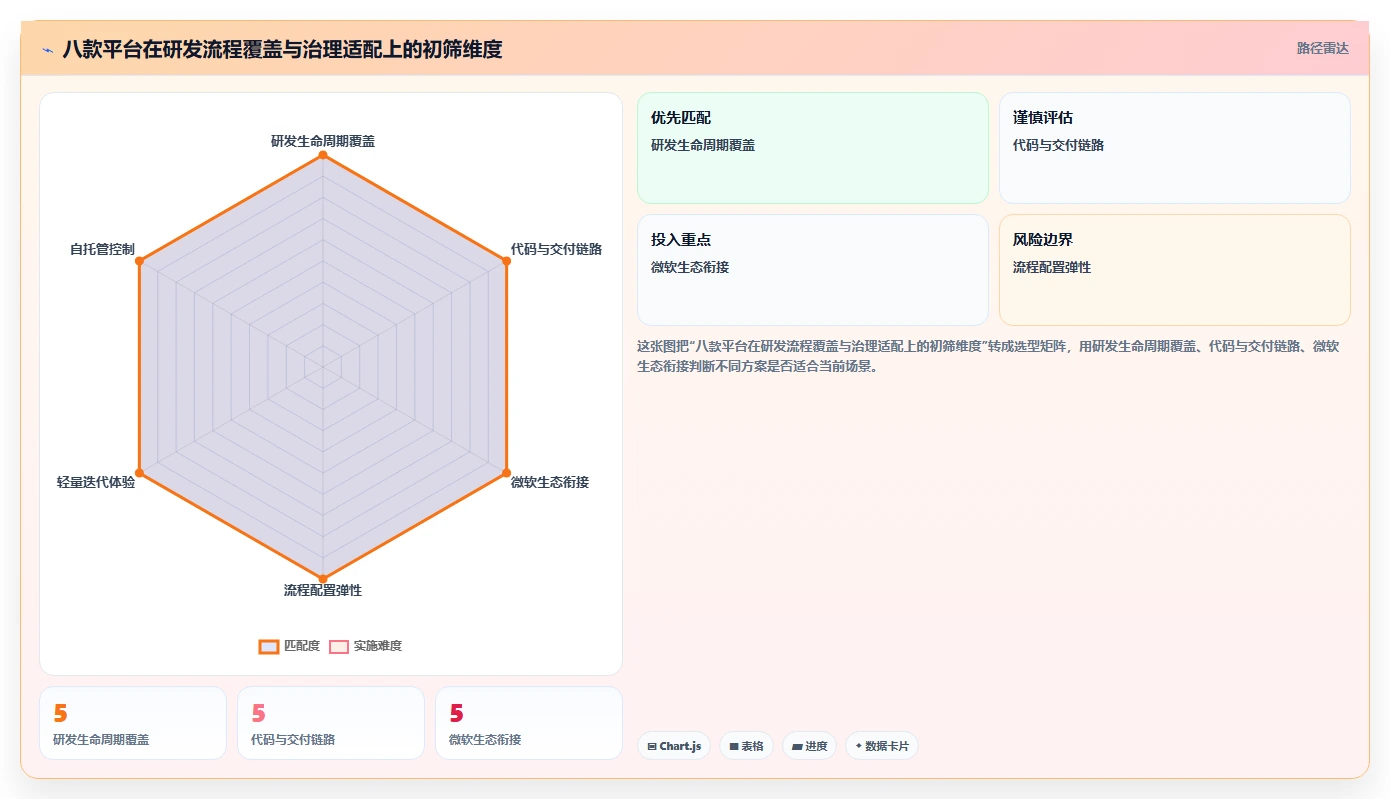This screenshot has height=799, width=1390.
Task: Select the 谨慎评估 card
Action: point(1175,148)
